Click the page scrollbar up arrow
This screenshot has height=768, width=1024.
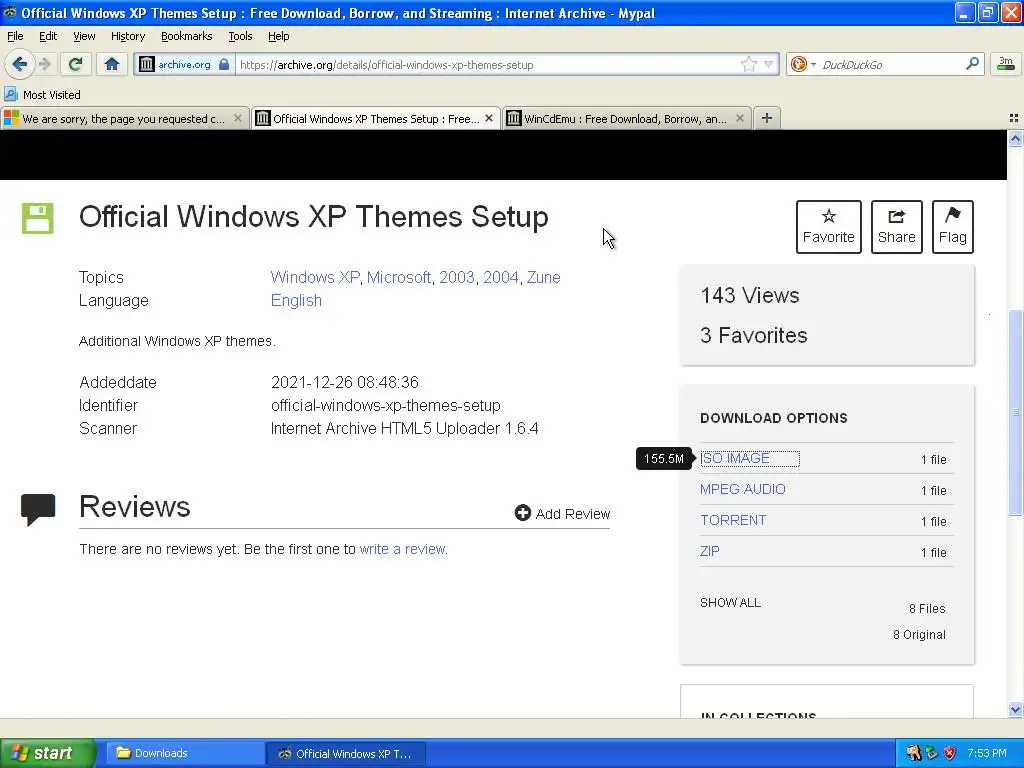[1015, 138]
